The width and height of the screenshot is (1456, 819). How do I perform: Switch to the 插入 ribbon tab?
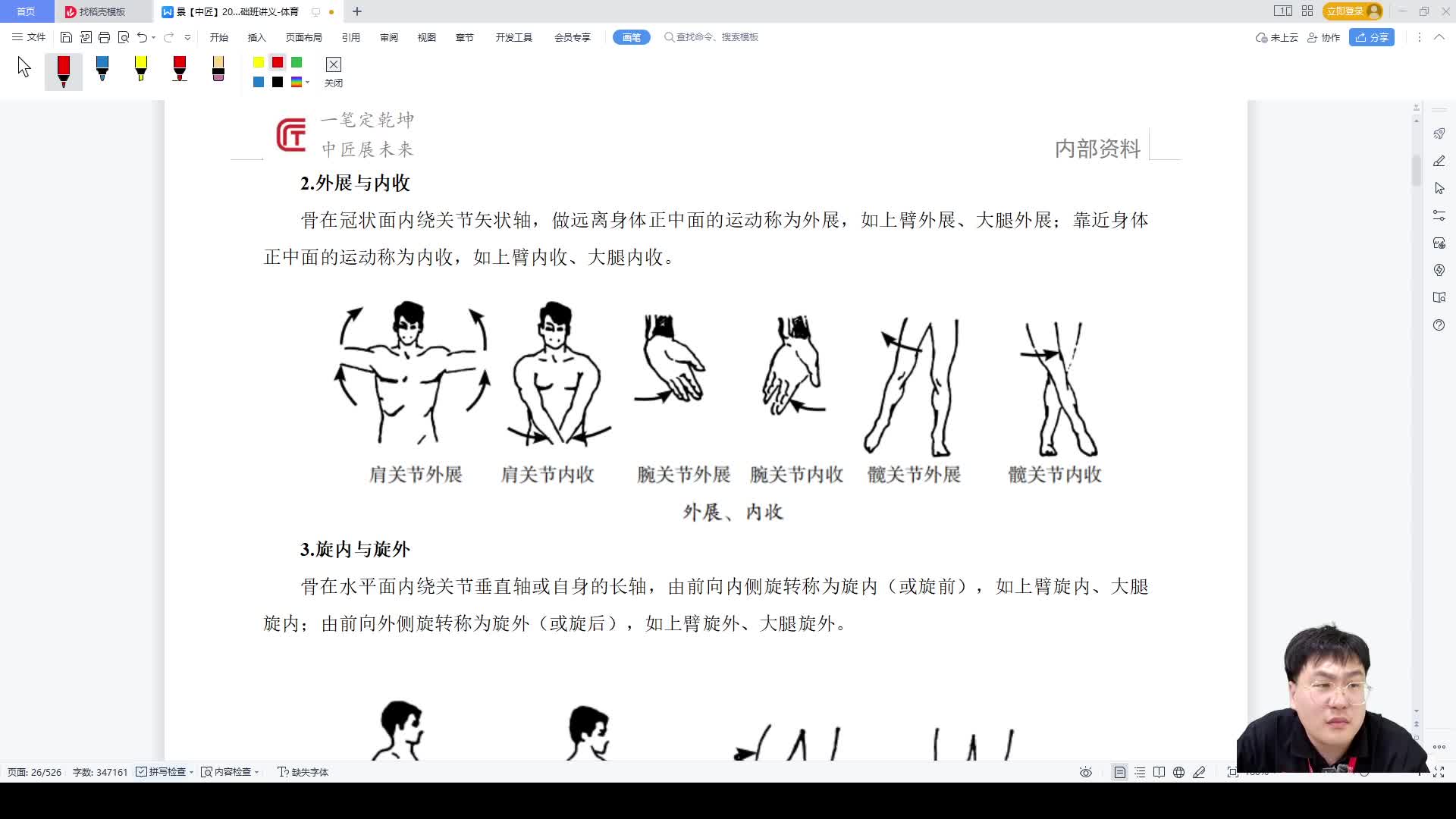[x=256, y=37]
